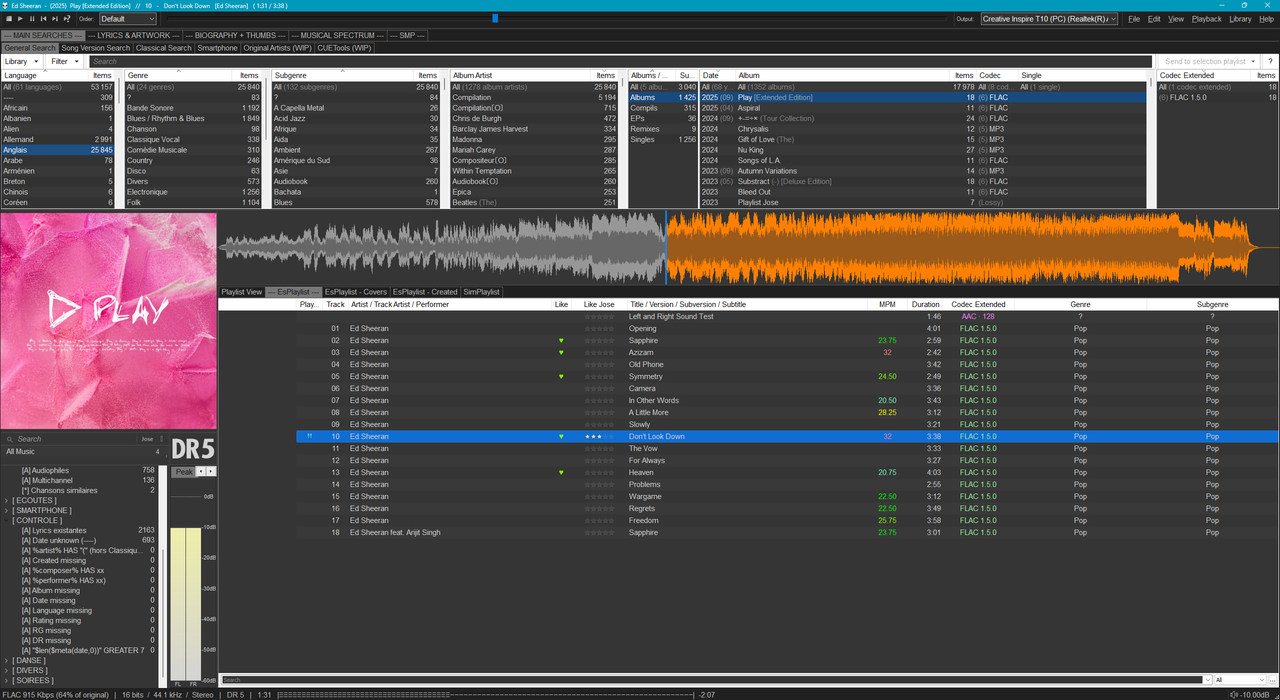Click the Peak meter mode button

pos(183,471)
